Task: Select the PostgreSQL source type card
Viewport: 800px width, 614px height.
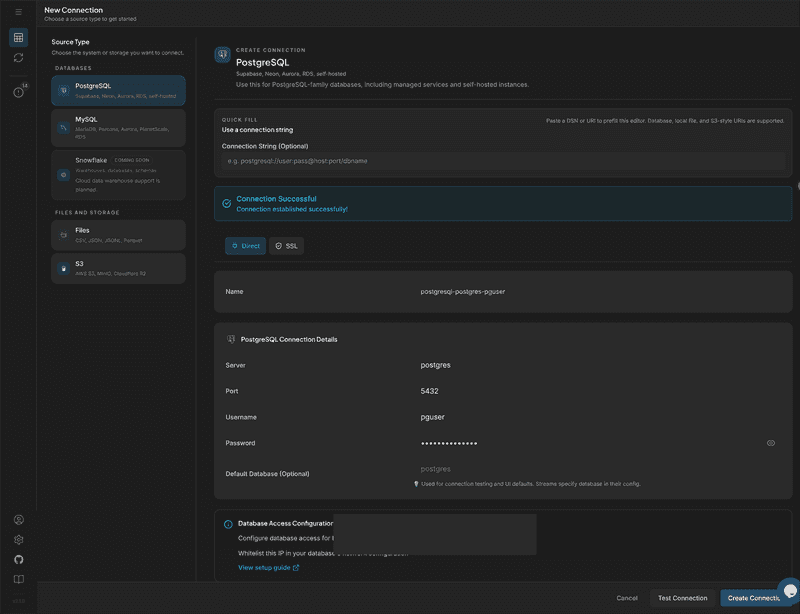Action: click(x=118, y=90)
